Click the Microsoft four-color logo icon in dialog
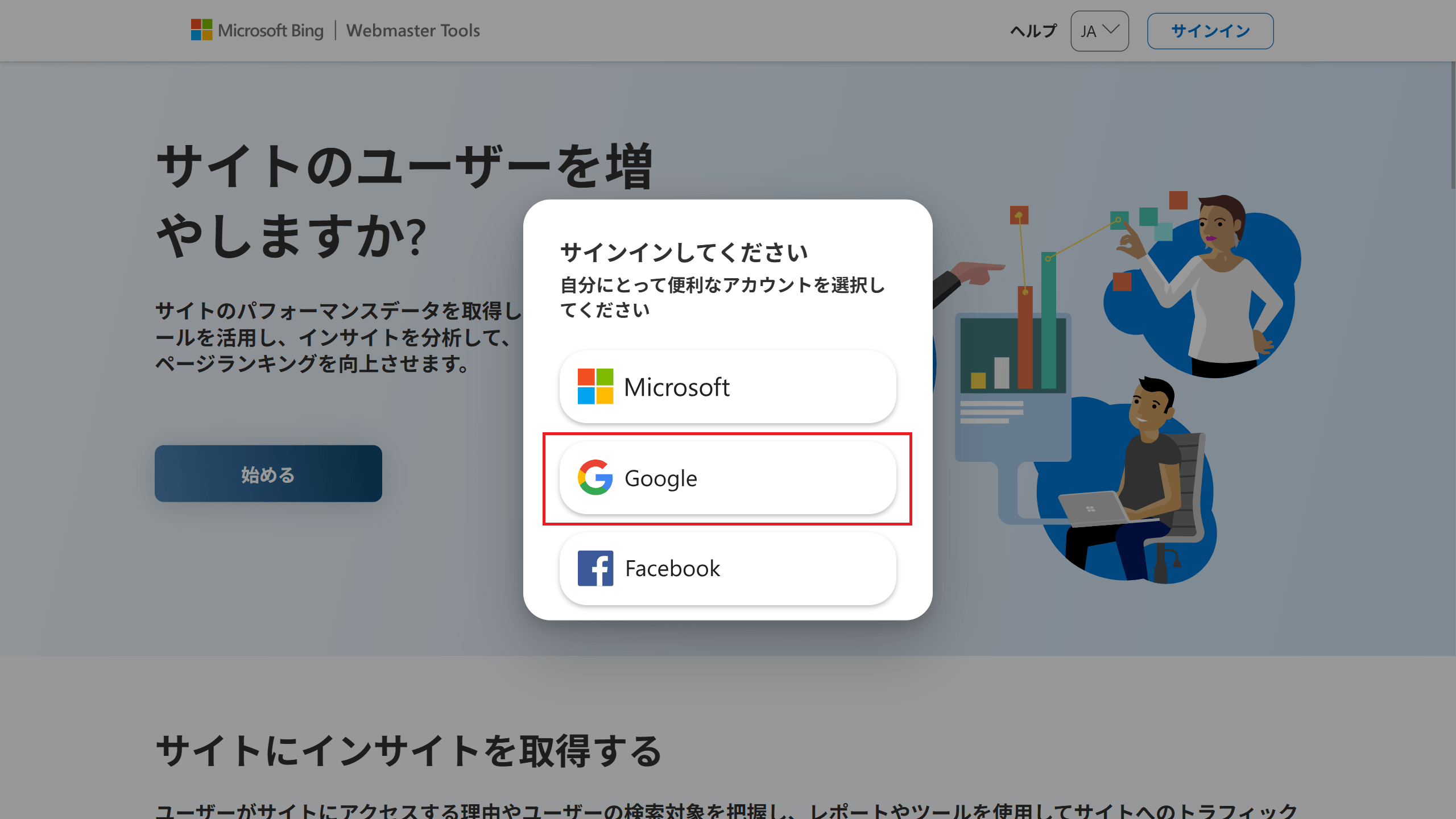This screenshot has height=819, width=1456. tap(595, 386)
